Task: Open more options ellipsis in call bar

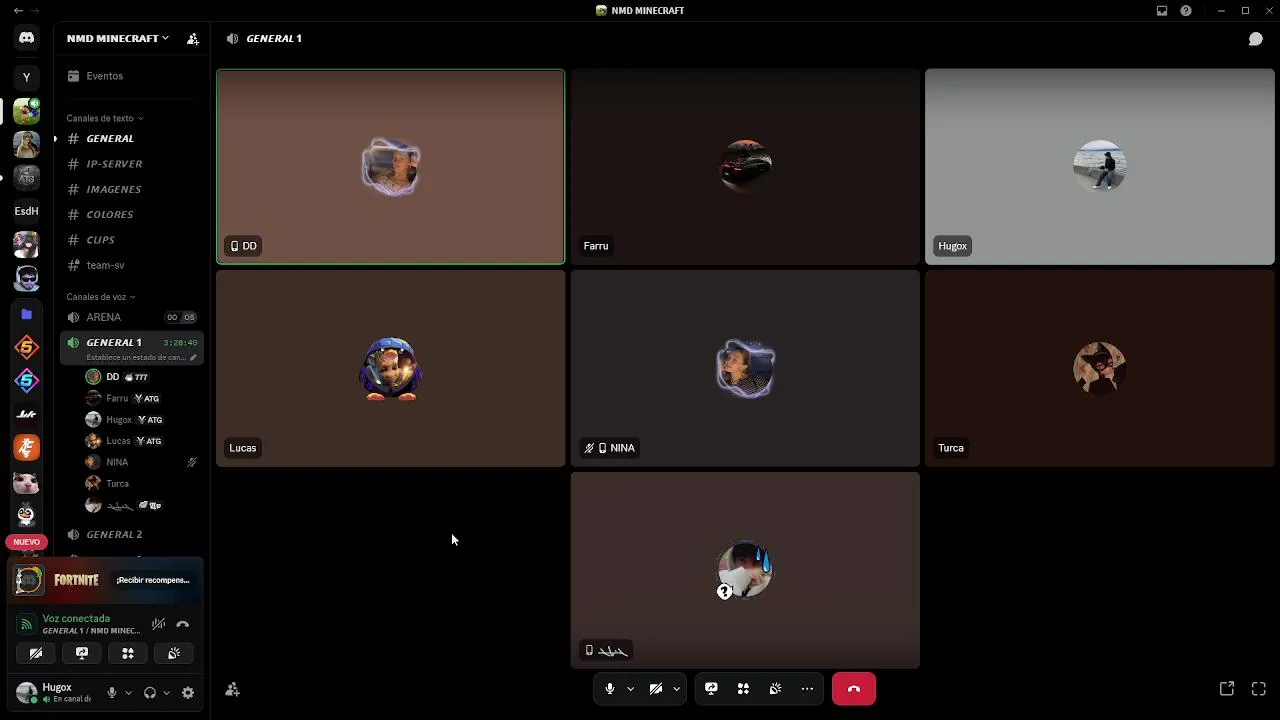Action: click(x=807, y=689)
